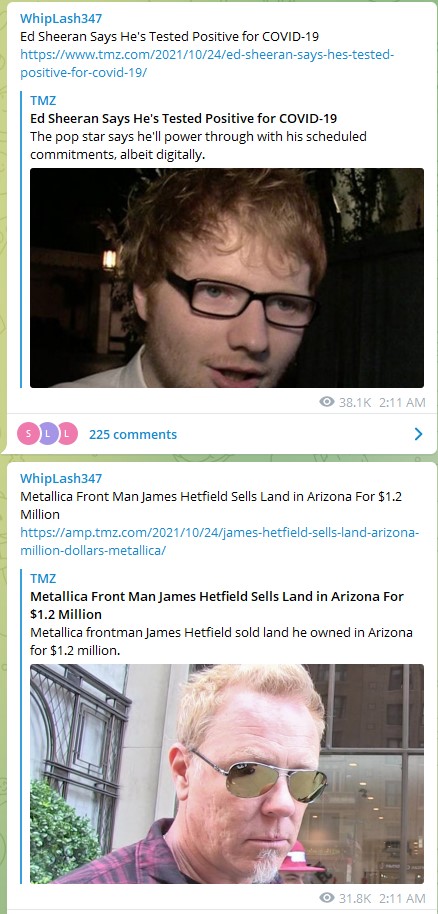Screen dimensions: 438x914
Task: Open WhipLash347 profile on Hetfield post
Action: pos(61,479)
